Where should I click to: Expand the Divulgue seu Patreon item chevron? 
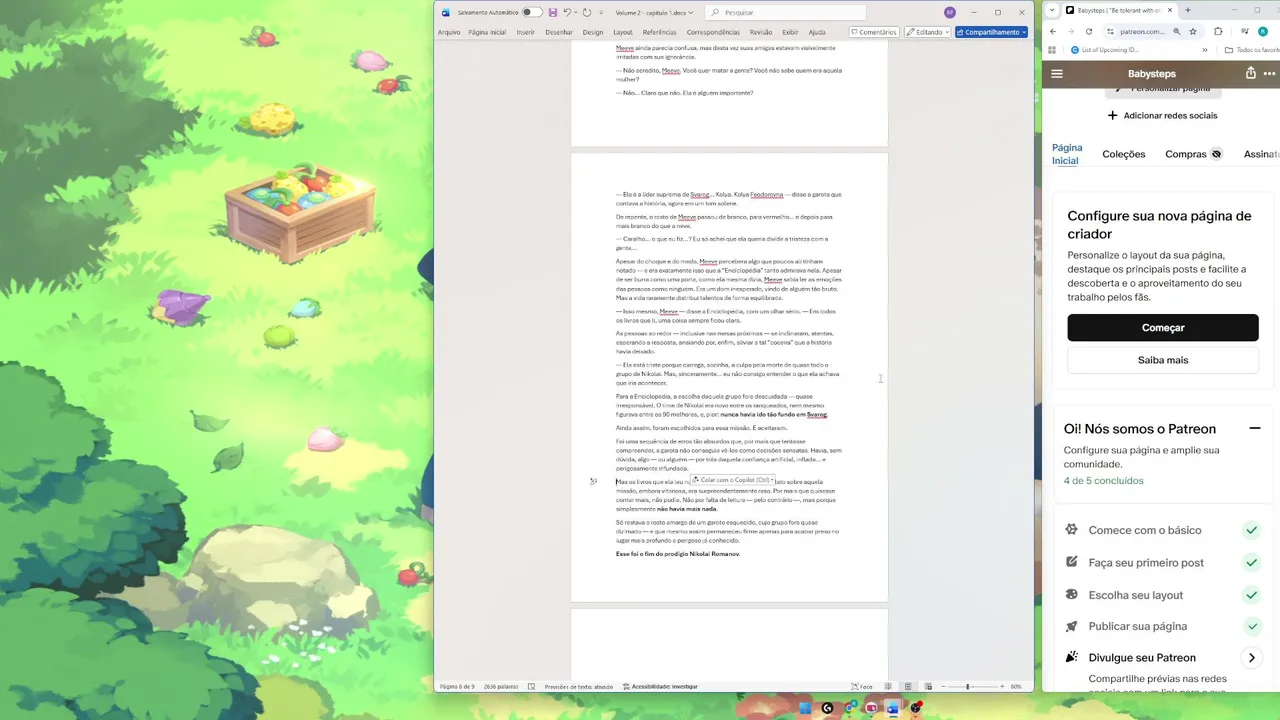(x=1251, y=658)
